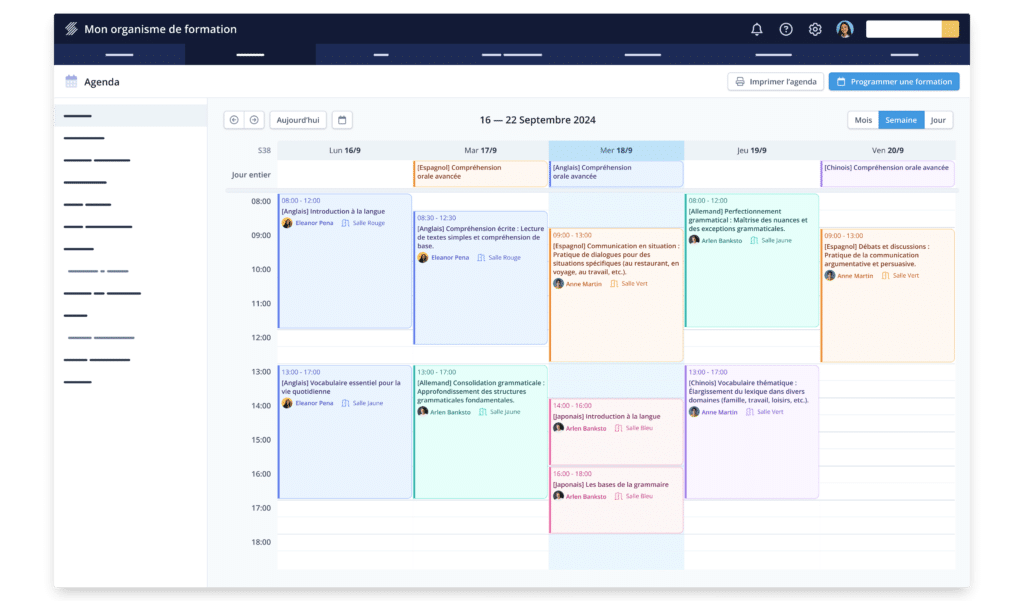The image size is (1024, 601).
Task: Open Japonais Les bases de la grammaire event
Action: pyautogui.click(x=616, y=500)
